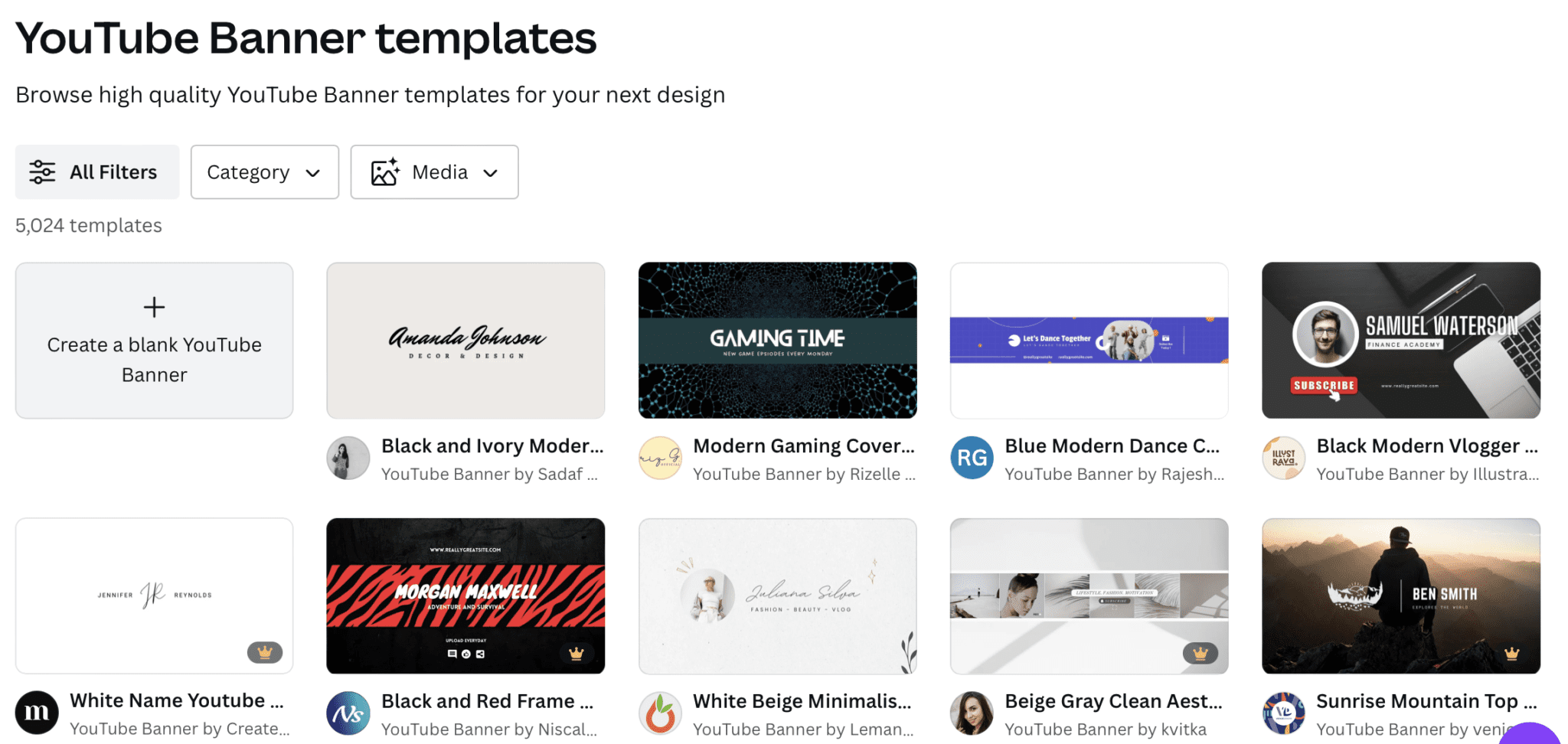
Task: Click the RG creator avatar icon
Action: (x=972, y=458)
